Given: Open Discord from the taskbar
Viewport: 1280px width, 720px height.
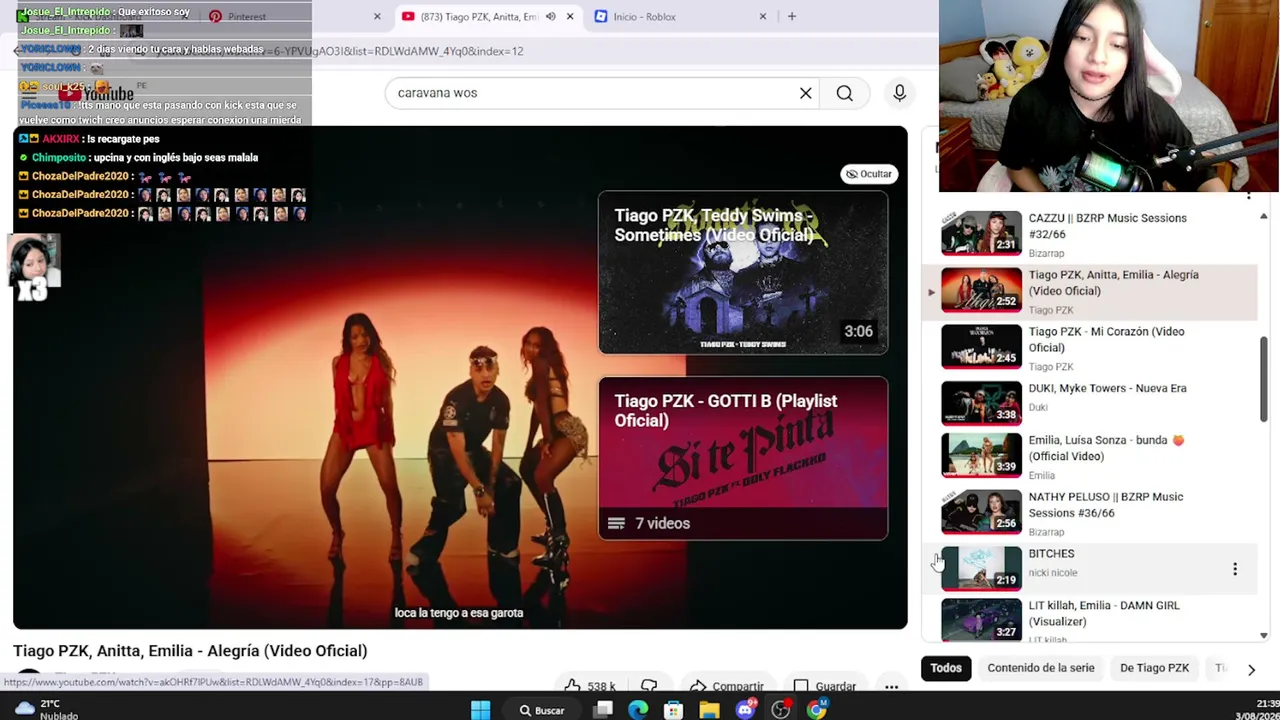Looking at the screenshot, I should point(745,710).
